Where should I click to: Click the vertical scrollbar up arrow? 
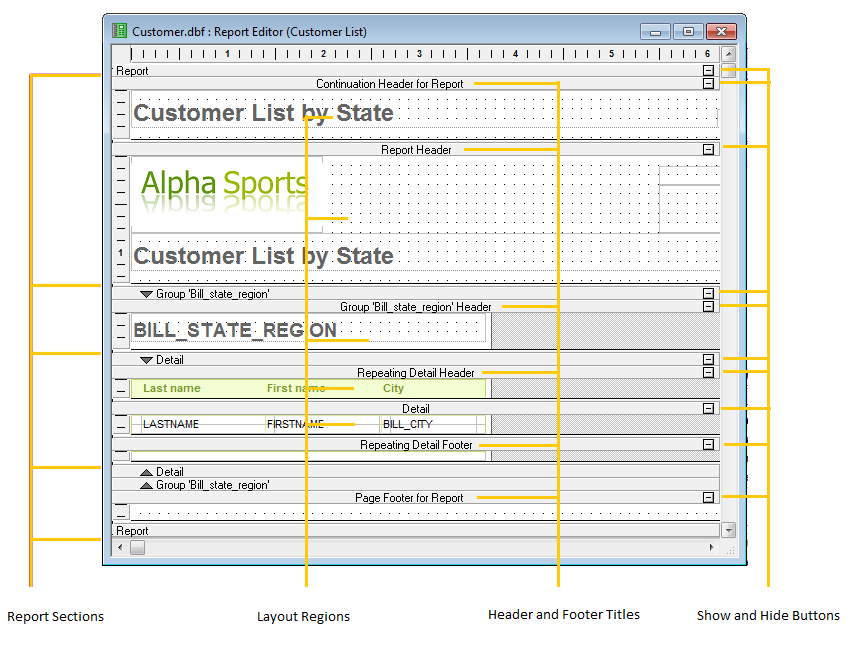[728, 54]
